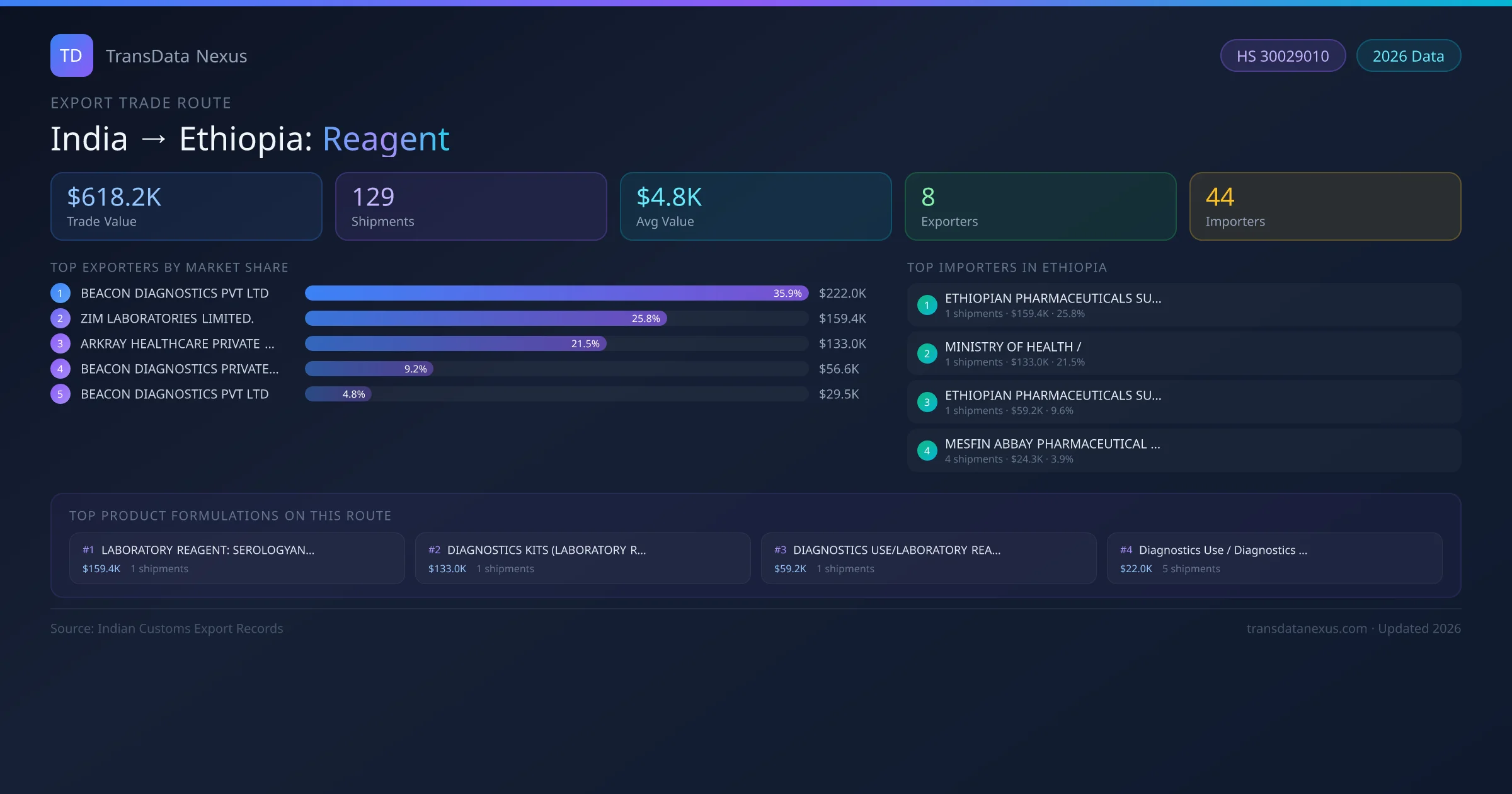Image resolution: width=1512 pixels, height=794 pixels.
Task: Select the 129 Shipments stat card
Action: (471, 206)
